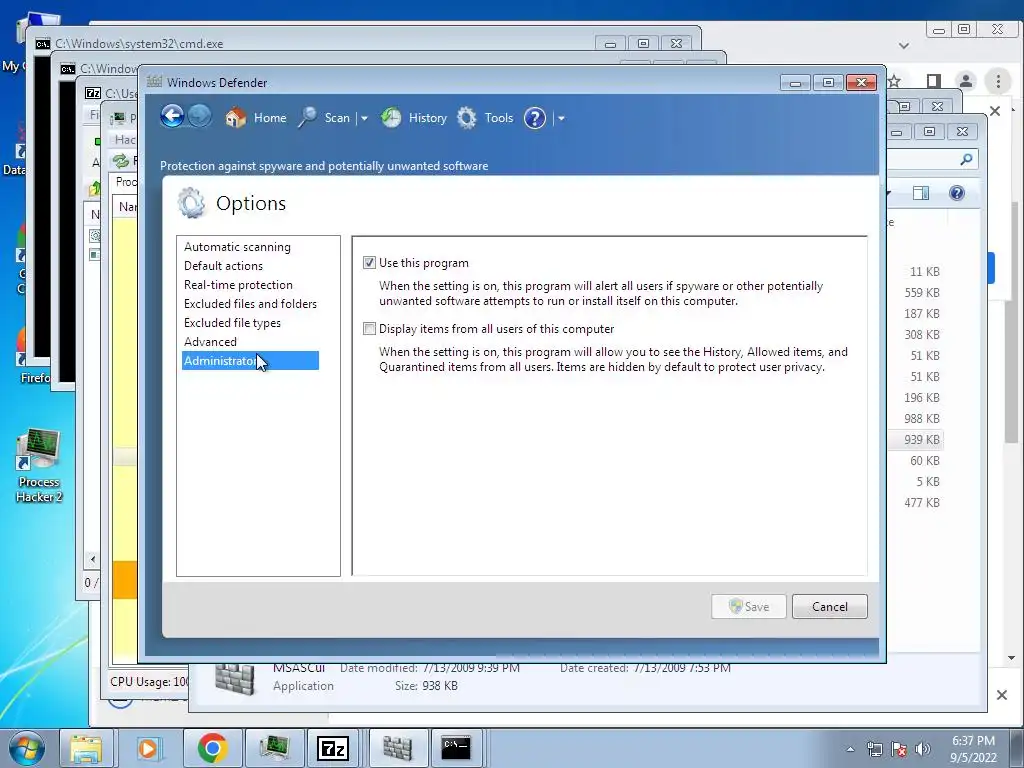Start a scan with the magnifier icon
This screenshot has width=1024, height=768.
click(308, 118)
